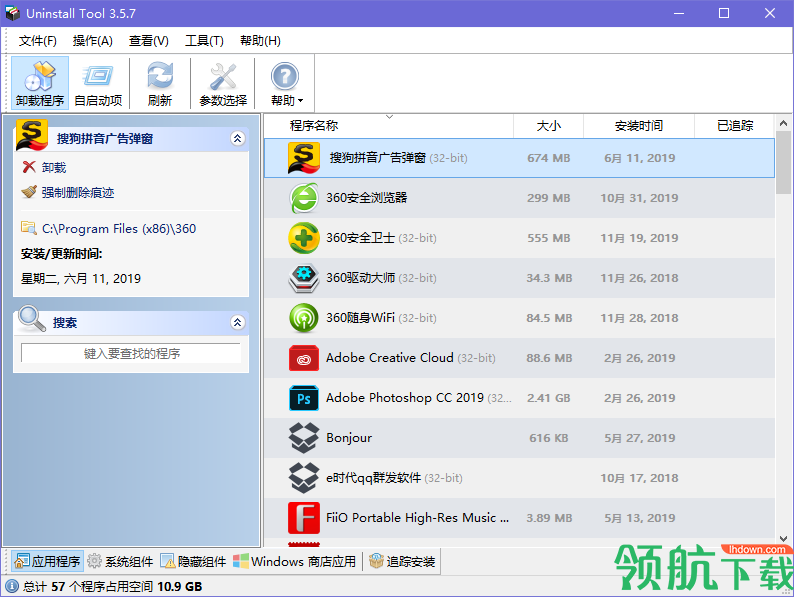The image size is (794, 597).
Task: Select the 360安全卫士 icon
Action: 304,238
